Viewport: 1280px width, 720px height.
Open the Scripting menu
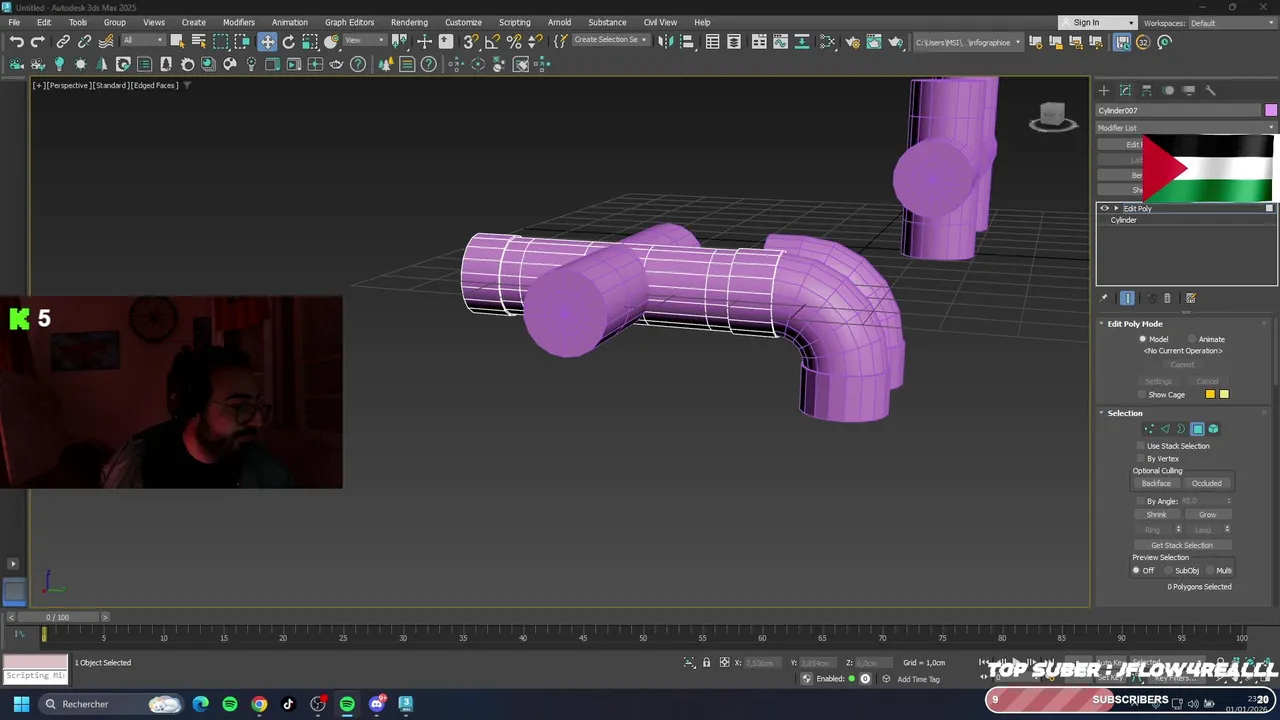(x=515, y=22)
